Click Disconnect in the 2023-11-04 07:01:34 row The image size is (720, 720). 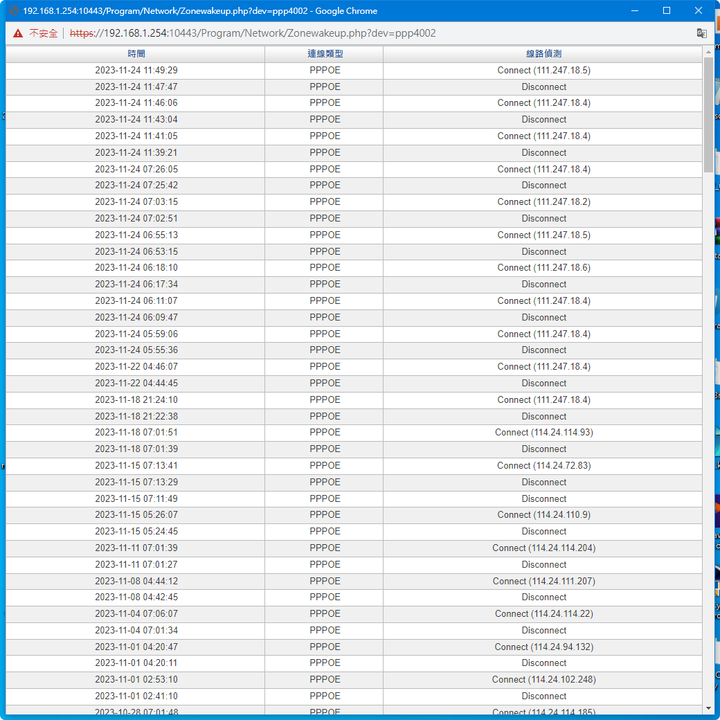point(544,630)
